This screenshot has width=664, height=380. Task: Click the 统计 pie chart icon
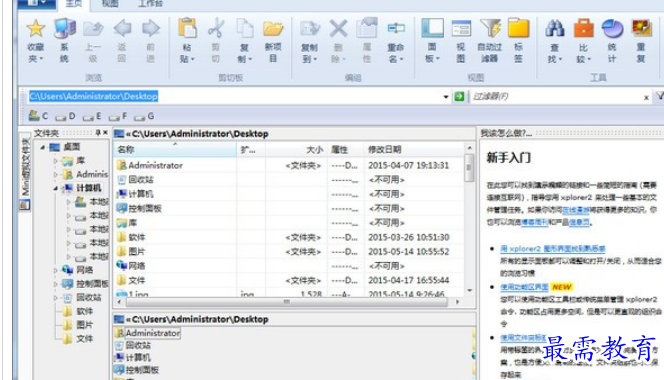point(612,29)
